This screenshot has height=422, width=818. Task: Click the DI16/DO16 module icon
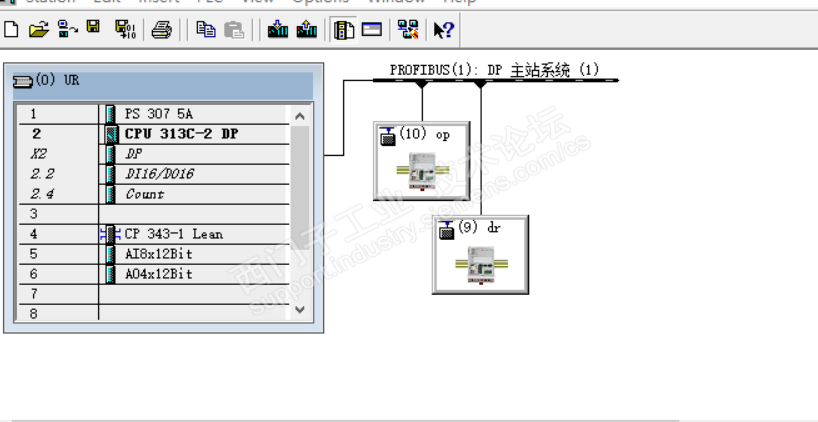(x=110, y=174)
